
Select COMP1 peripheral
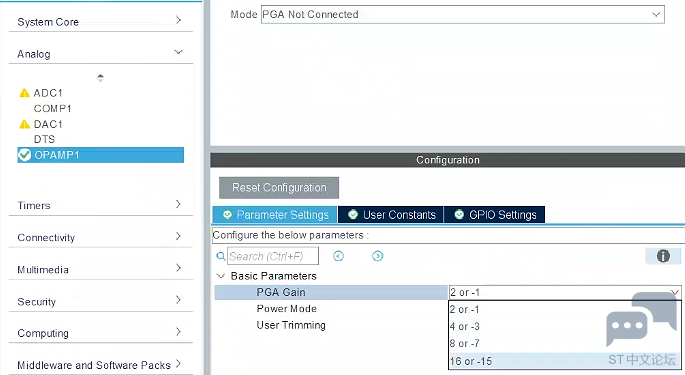52,108
